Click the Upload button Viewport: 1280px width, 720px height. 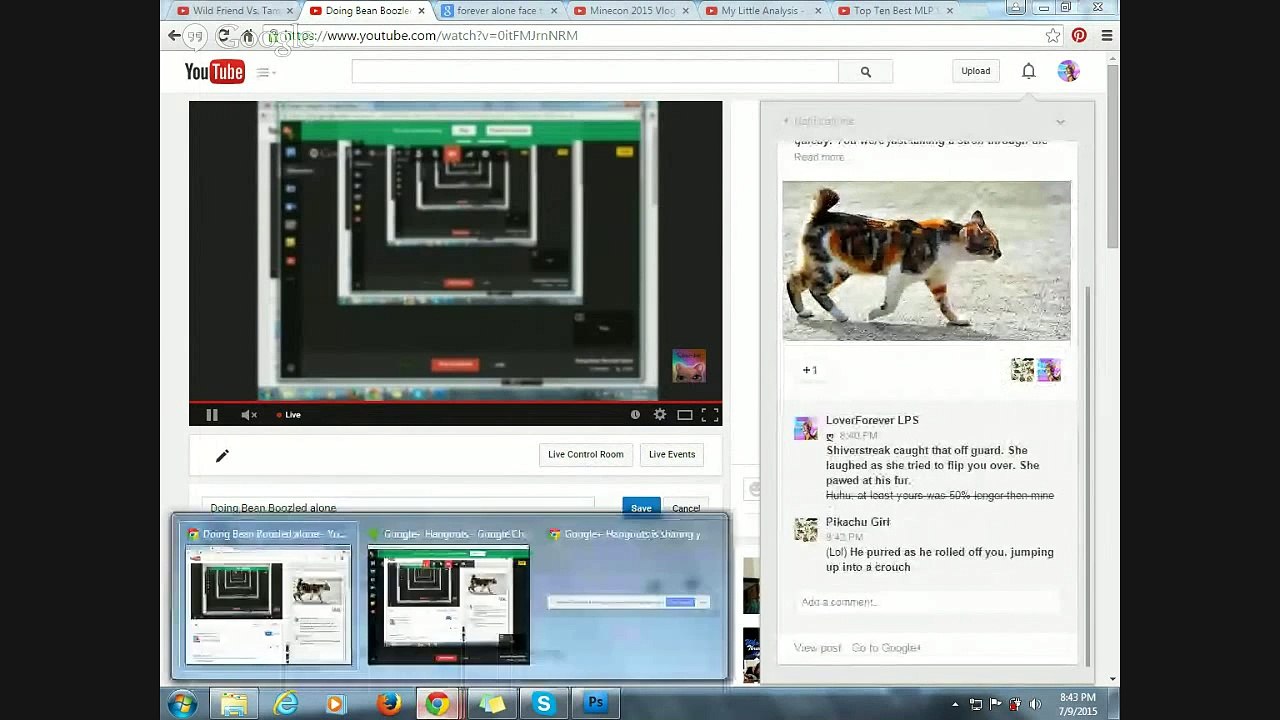(976, 71)
